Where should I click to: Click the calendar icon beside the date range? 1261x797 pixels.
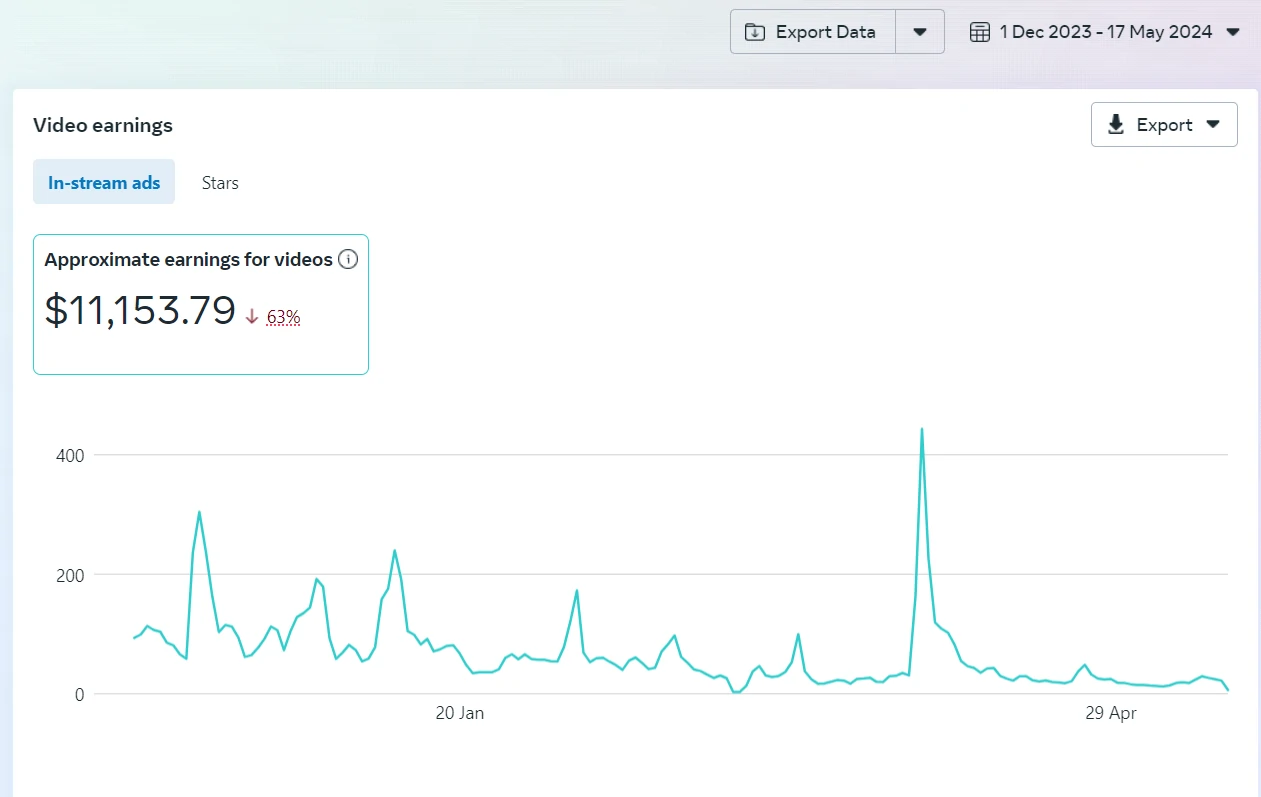click(980, 32)
